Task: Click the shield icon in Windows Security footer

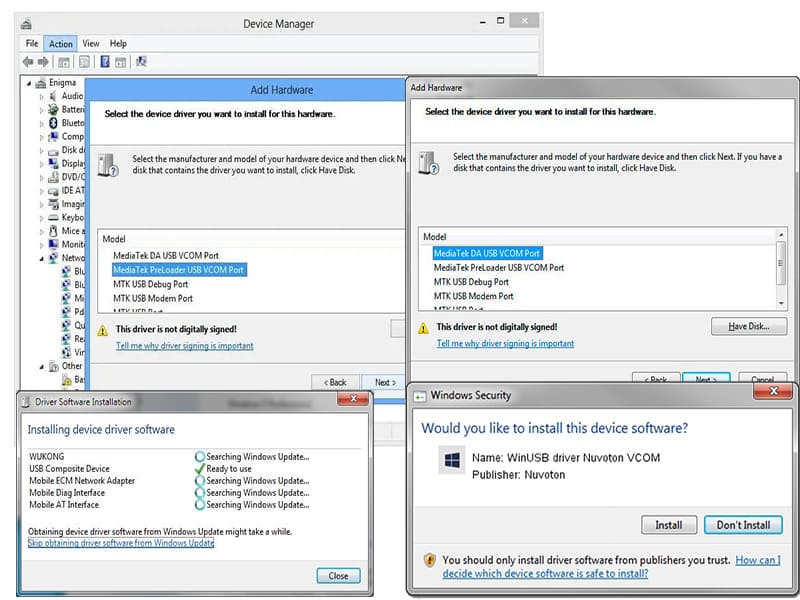Action: tap(430, 560)
